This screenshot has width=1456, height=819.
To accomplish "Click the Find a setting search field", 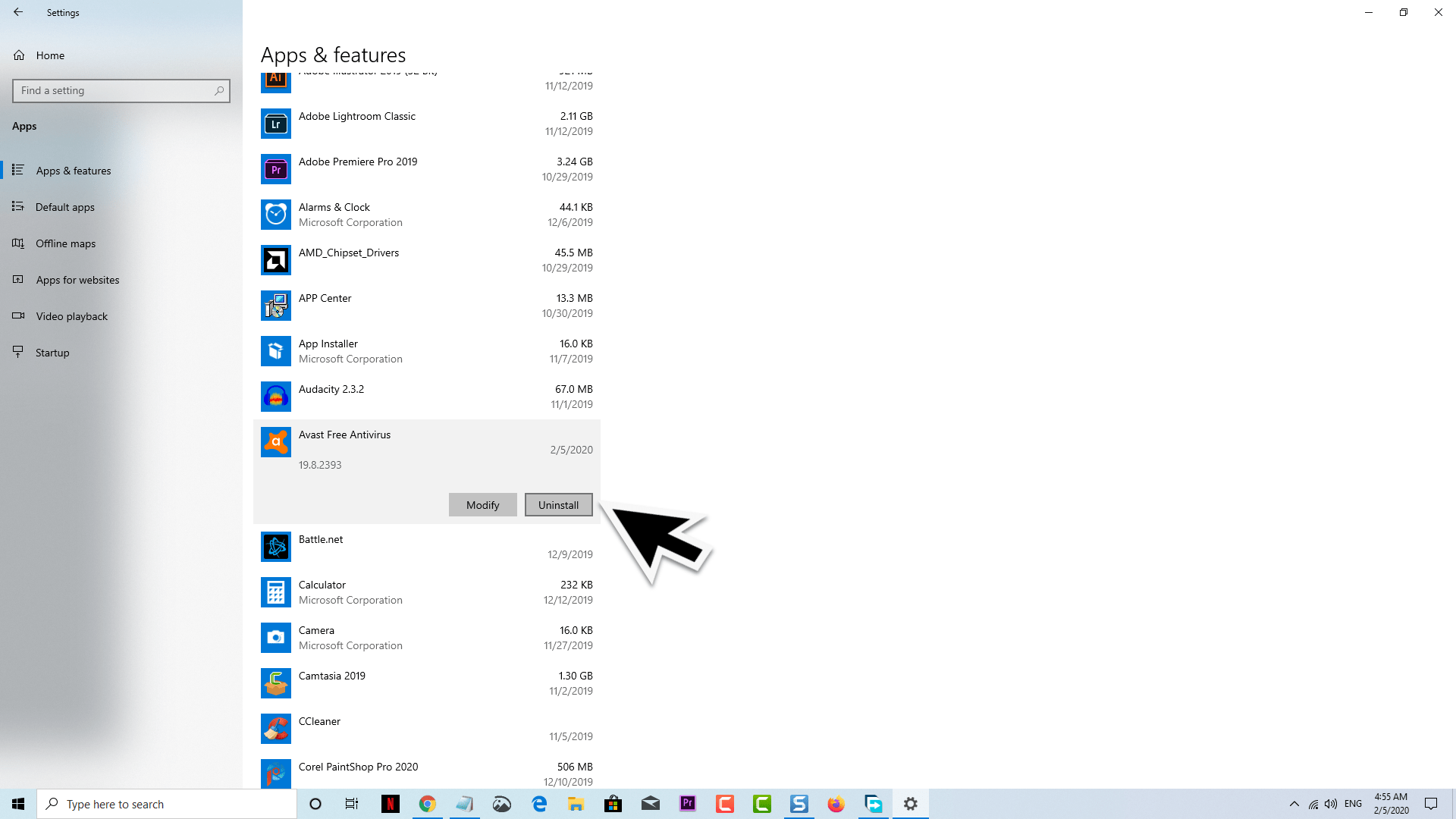I will [121, 91].
